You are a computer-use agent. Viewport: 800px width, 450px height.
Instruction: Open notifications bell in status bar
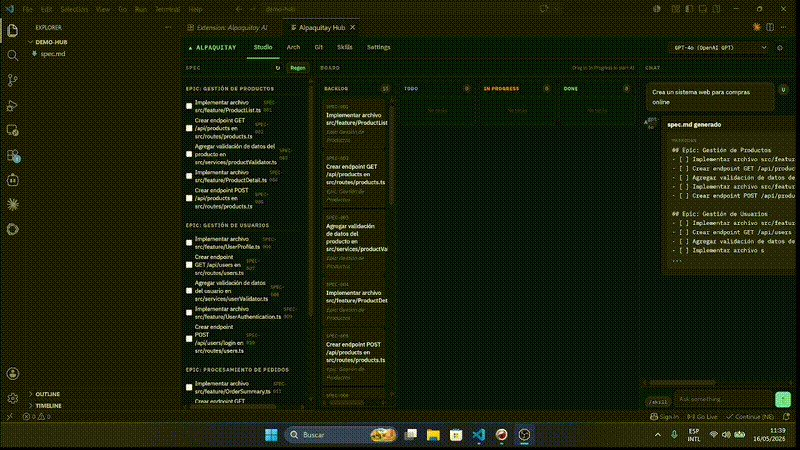pyautogui.click(x=786, y=417)
